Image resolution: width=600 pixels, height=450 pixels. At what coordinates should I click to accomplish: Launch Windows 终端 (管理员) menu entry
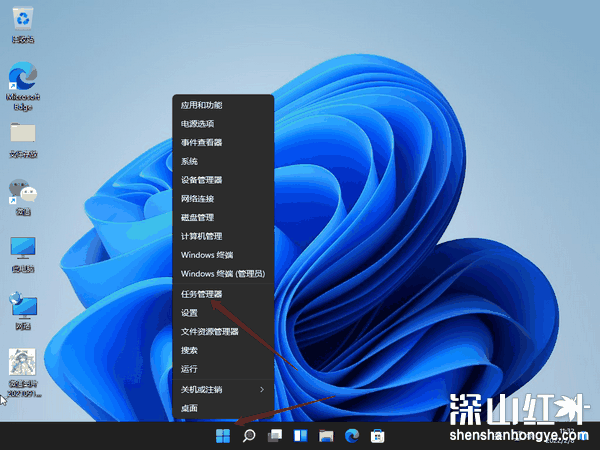pos(223,274)
